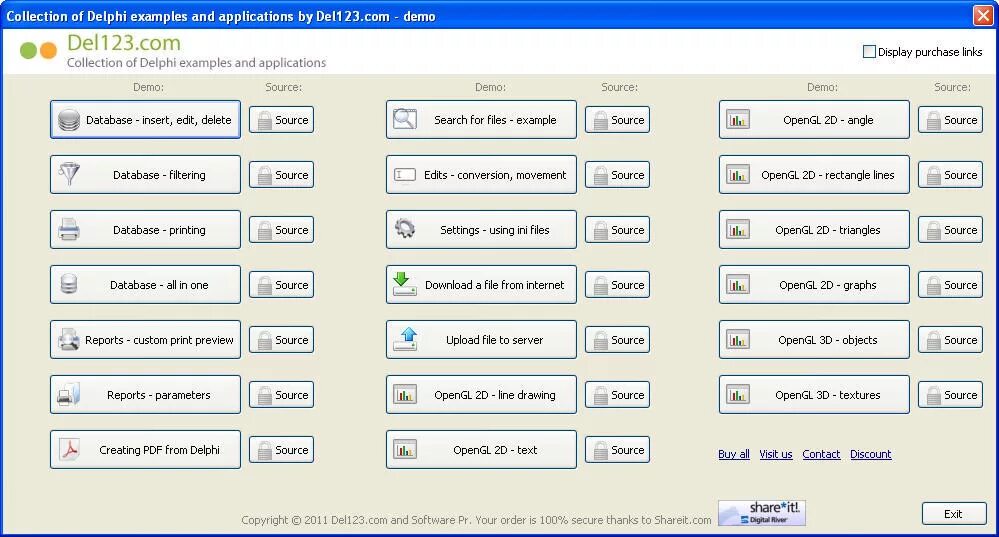This screenshot has width=999, height=537.
Task: Open the Discount link
Action: 871,454
